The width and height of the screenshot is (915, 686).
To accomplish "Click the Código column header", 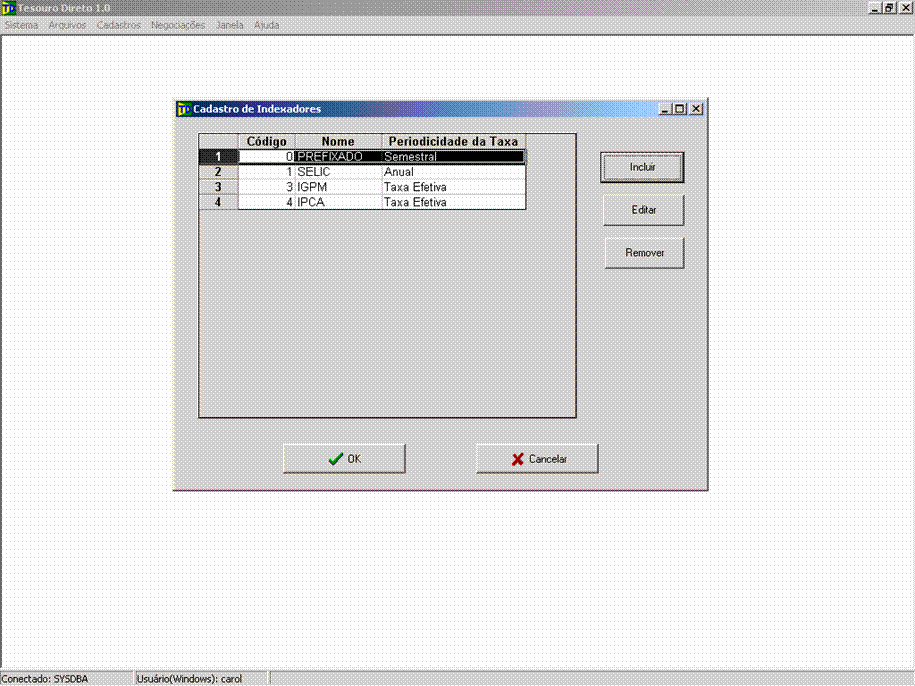I will (266, 142).
